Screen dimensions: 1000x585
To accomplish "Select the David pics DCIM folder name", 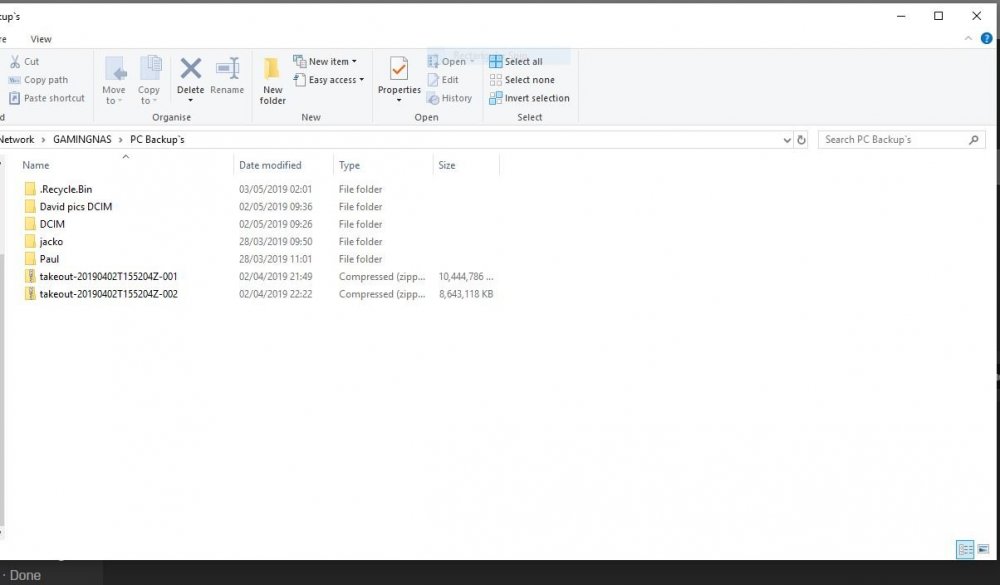I will tap(76, 207).
